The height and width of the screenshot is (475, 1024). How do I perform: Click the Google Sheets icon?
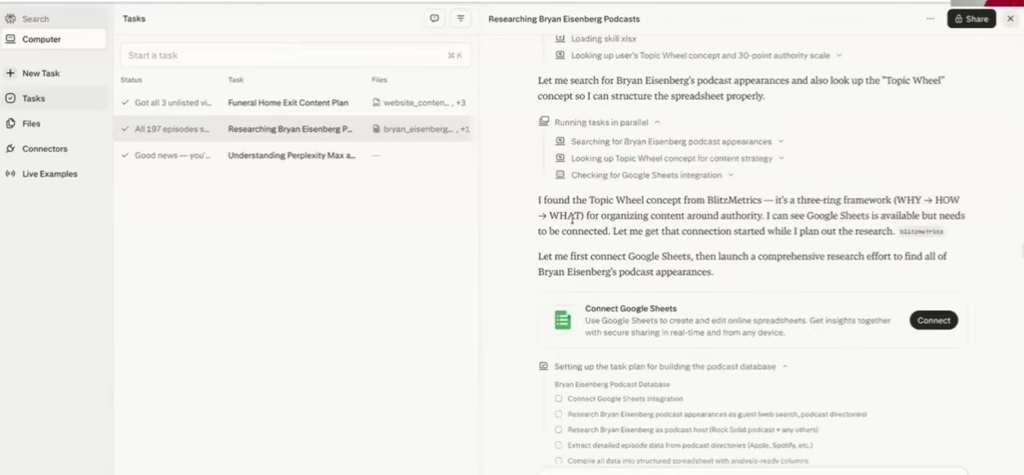[x=563, y=320]
